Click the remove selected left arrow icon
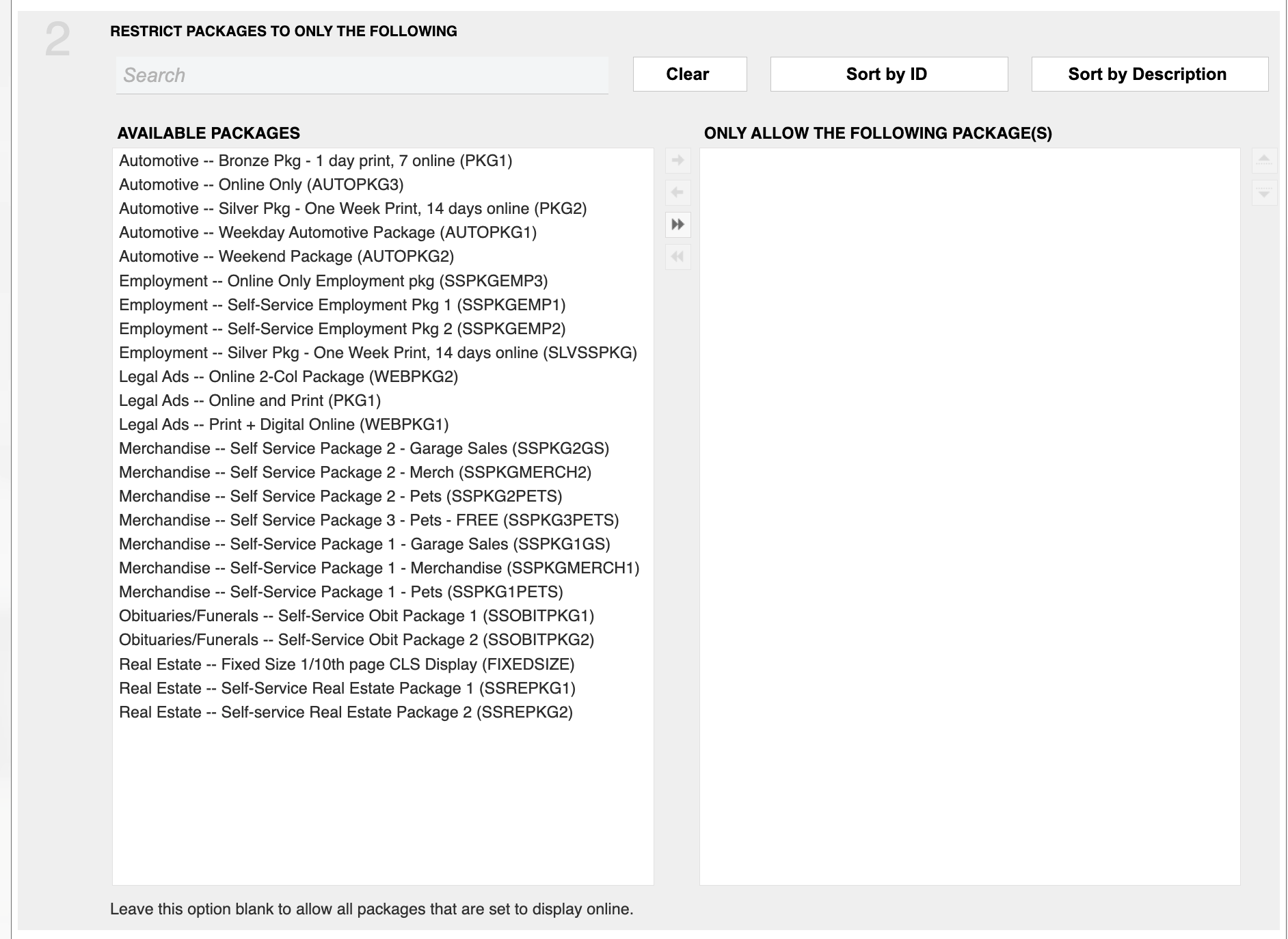 tap(677, 193)
